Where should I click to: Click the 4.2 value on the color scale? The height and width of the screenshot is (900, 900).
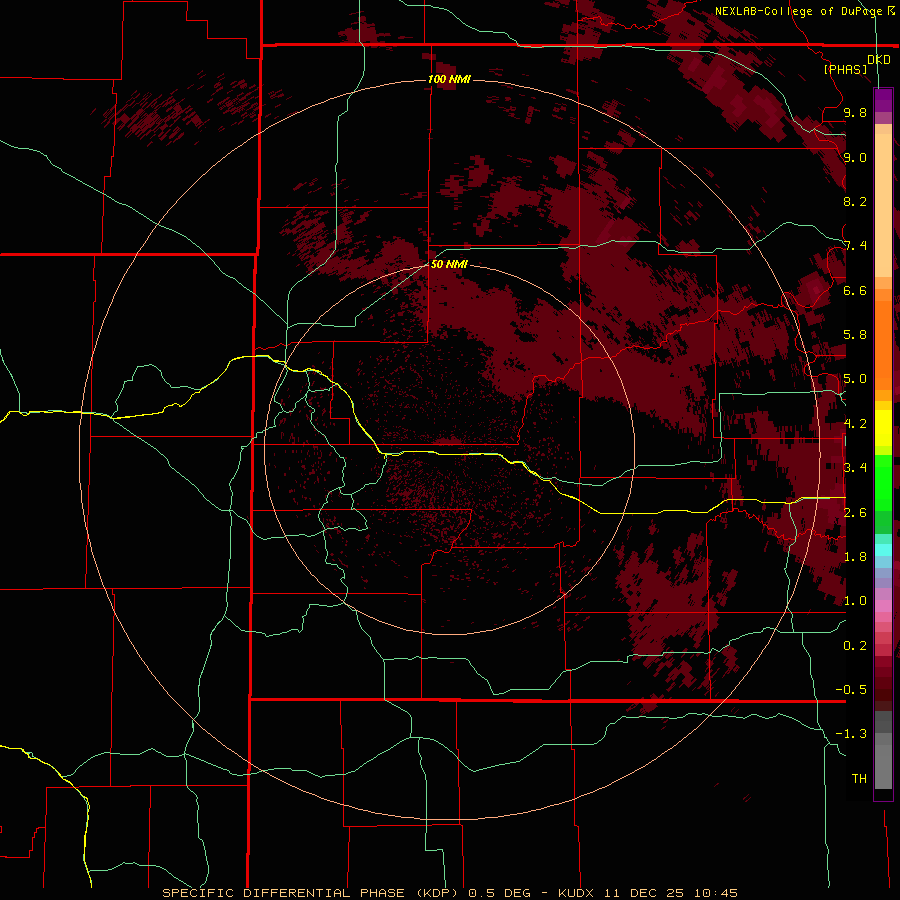tap(855, 424)
